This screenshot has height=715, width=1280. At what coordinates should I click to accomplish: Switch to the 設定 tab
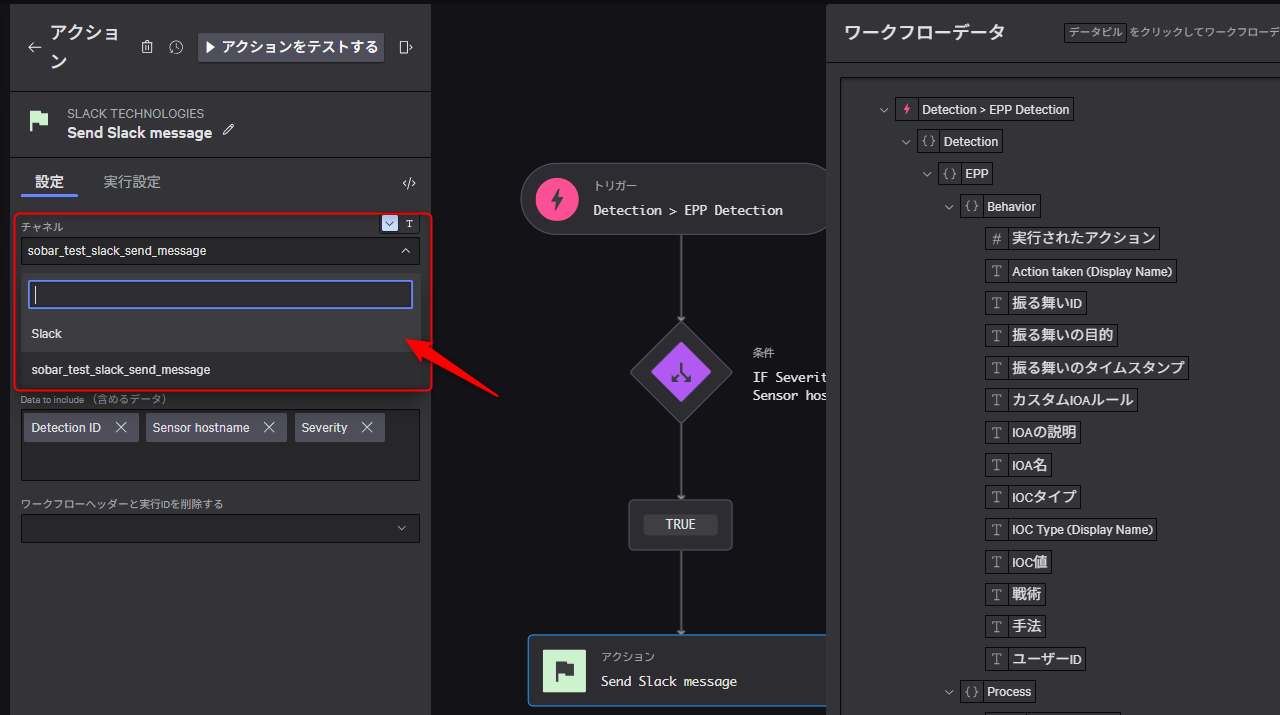tap(49, 182)
